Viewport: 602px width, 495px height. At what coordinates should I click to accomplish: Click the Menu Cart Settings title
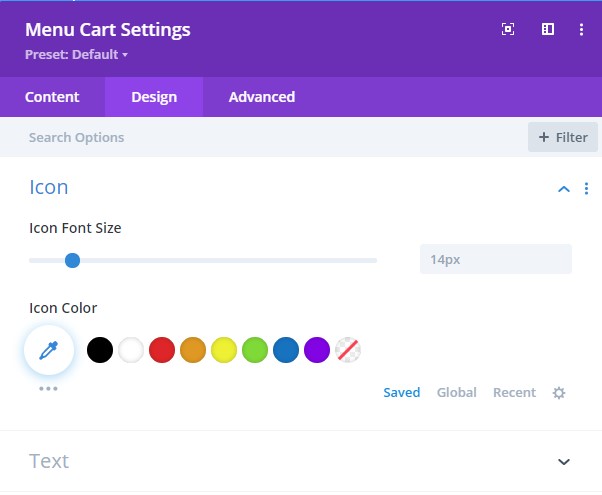coord(108,30)
